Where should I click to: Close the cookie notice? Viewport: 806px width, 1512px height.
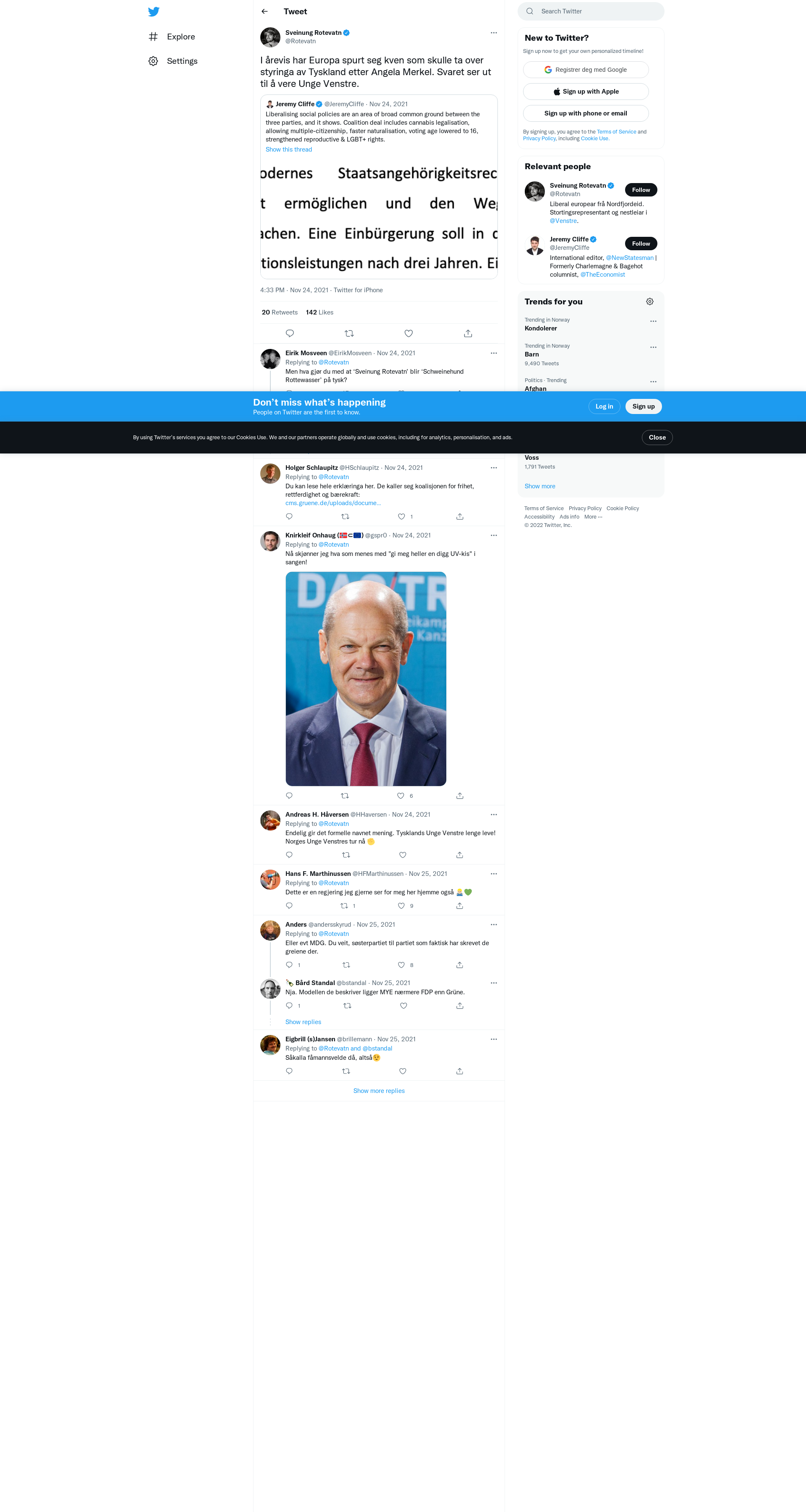click(657, 437)
